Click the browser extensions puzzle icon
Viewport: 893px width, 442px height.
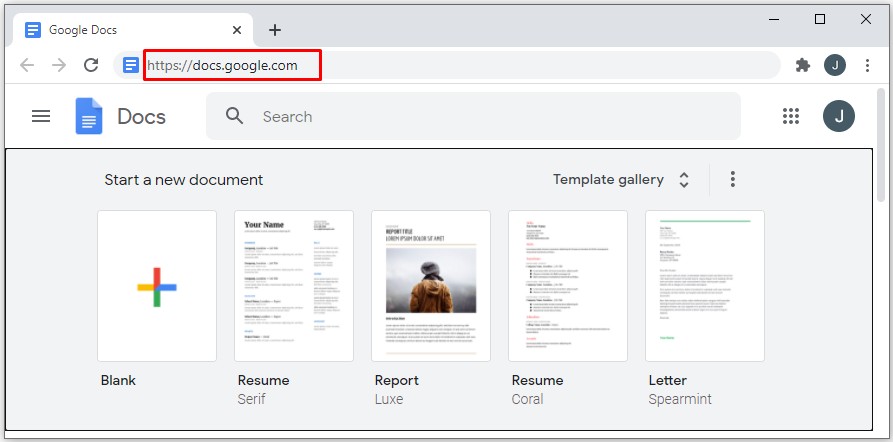[802, 65]
